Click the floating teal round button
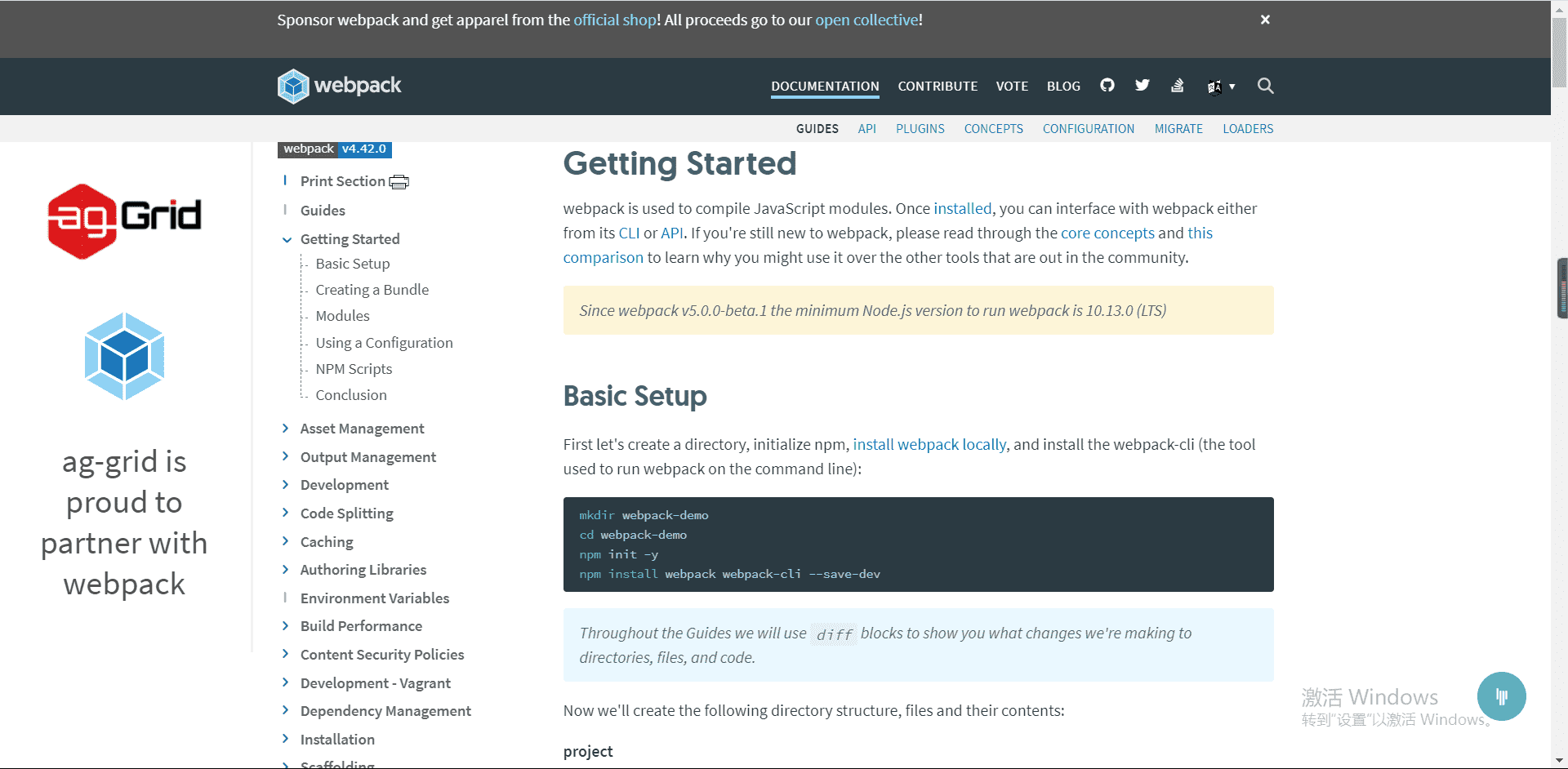The image size is (1568, 769). point(1501,696)
